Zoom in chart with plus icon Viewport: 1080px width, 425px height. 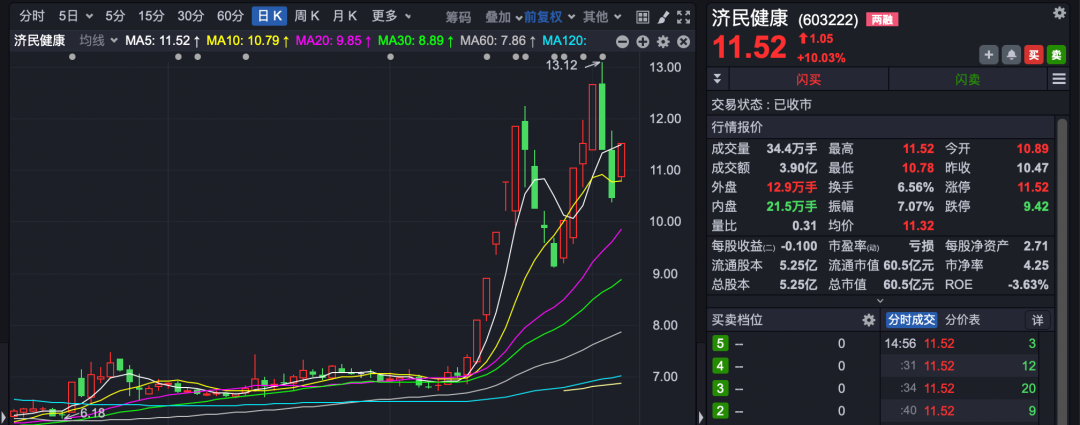tap(642, 41)
